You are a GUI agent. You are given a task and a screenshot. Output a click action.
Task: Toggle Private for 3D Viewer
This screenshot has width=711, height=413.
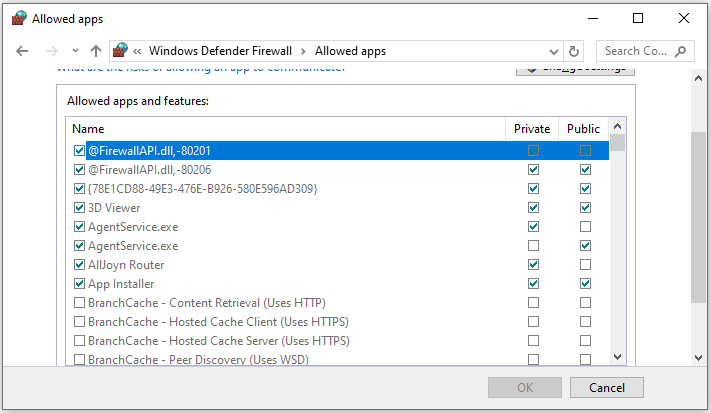coord(533,208)
